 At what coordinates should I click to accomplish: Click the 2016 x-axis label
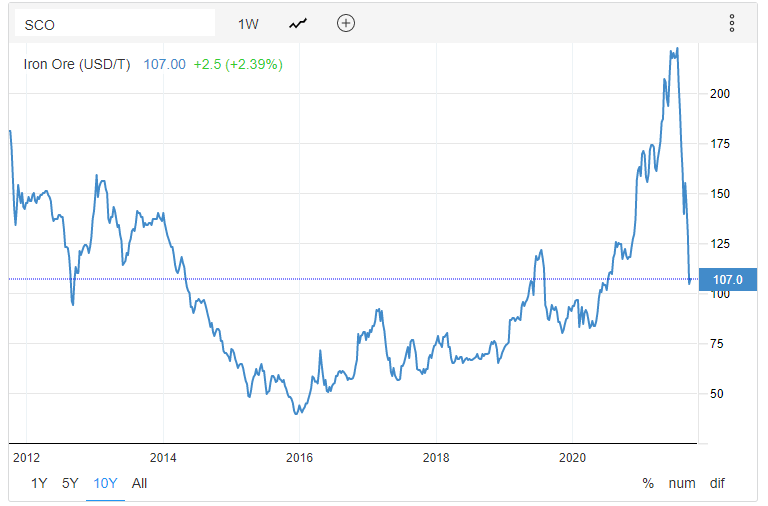click(x=299, y=458)
